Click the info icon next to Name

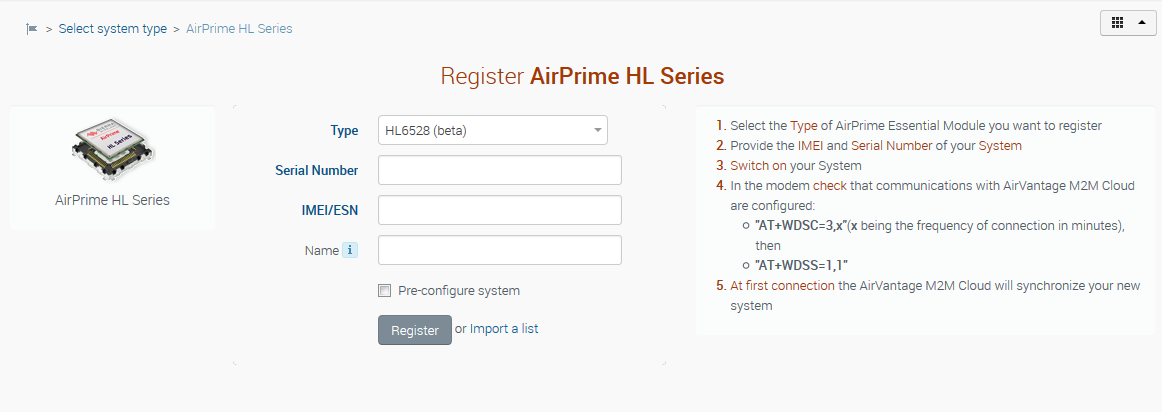coord(350,250)
